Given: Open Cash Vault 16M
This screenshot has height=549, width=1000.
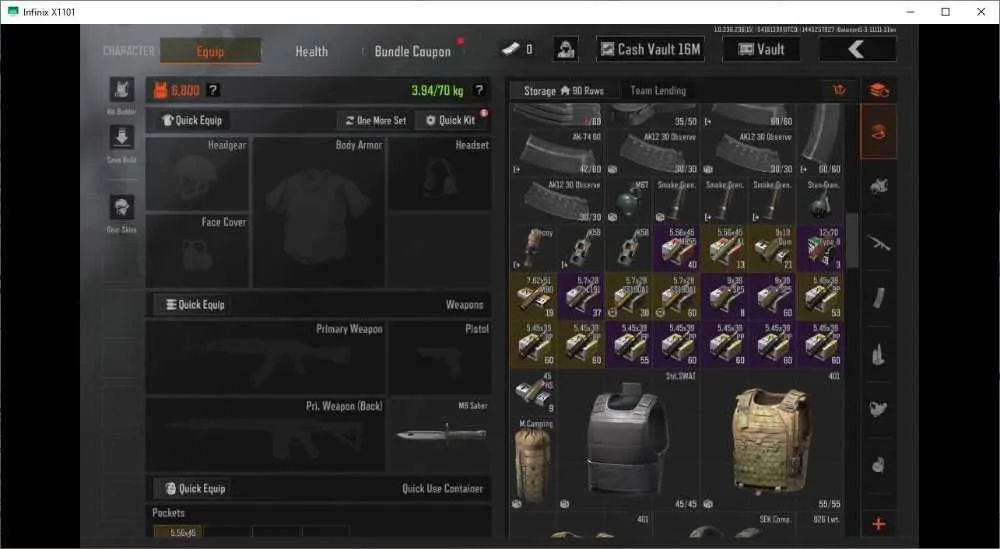Looking at the screenshot, I should click(x=651, y=49).
